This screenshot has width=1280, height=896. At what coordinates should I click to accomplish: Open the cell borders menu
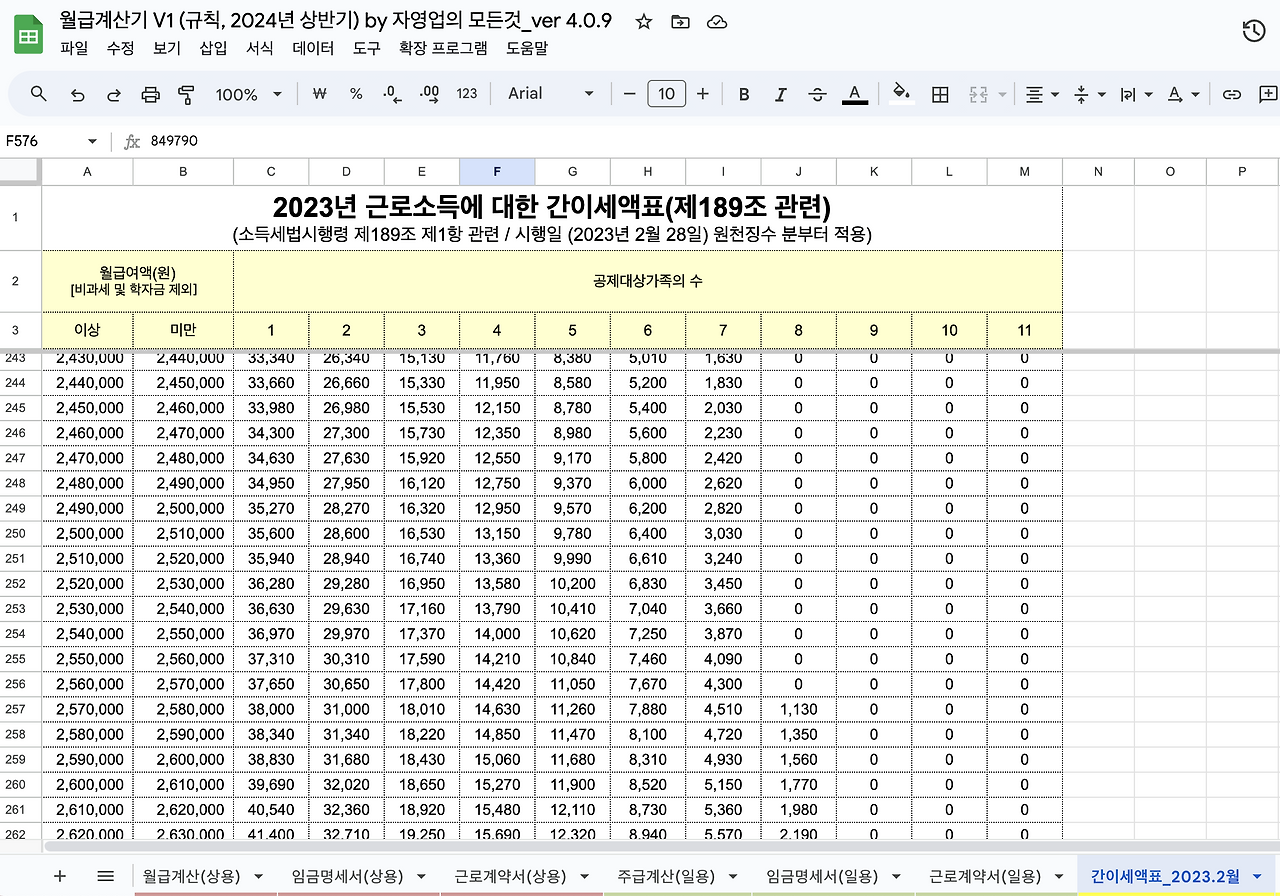[940, 94]
